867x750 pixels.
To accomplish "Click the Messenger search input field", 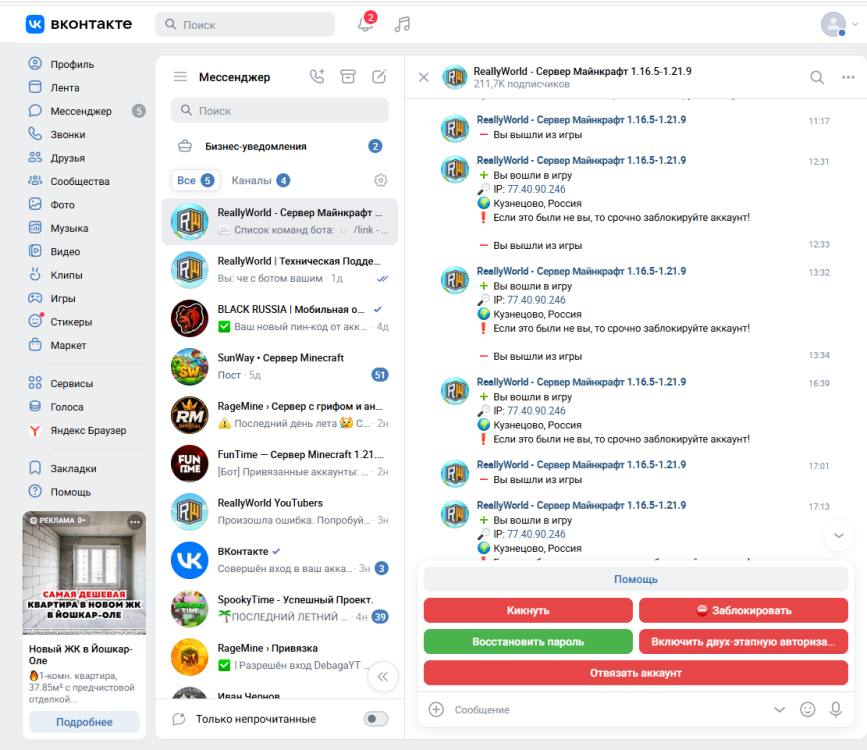I will [280, 111].
